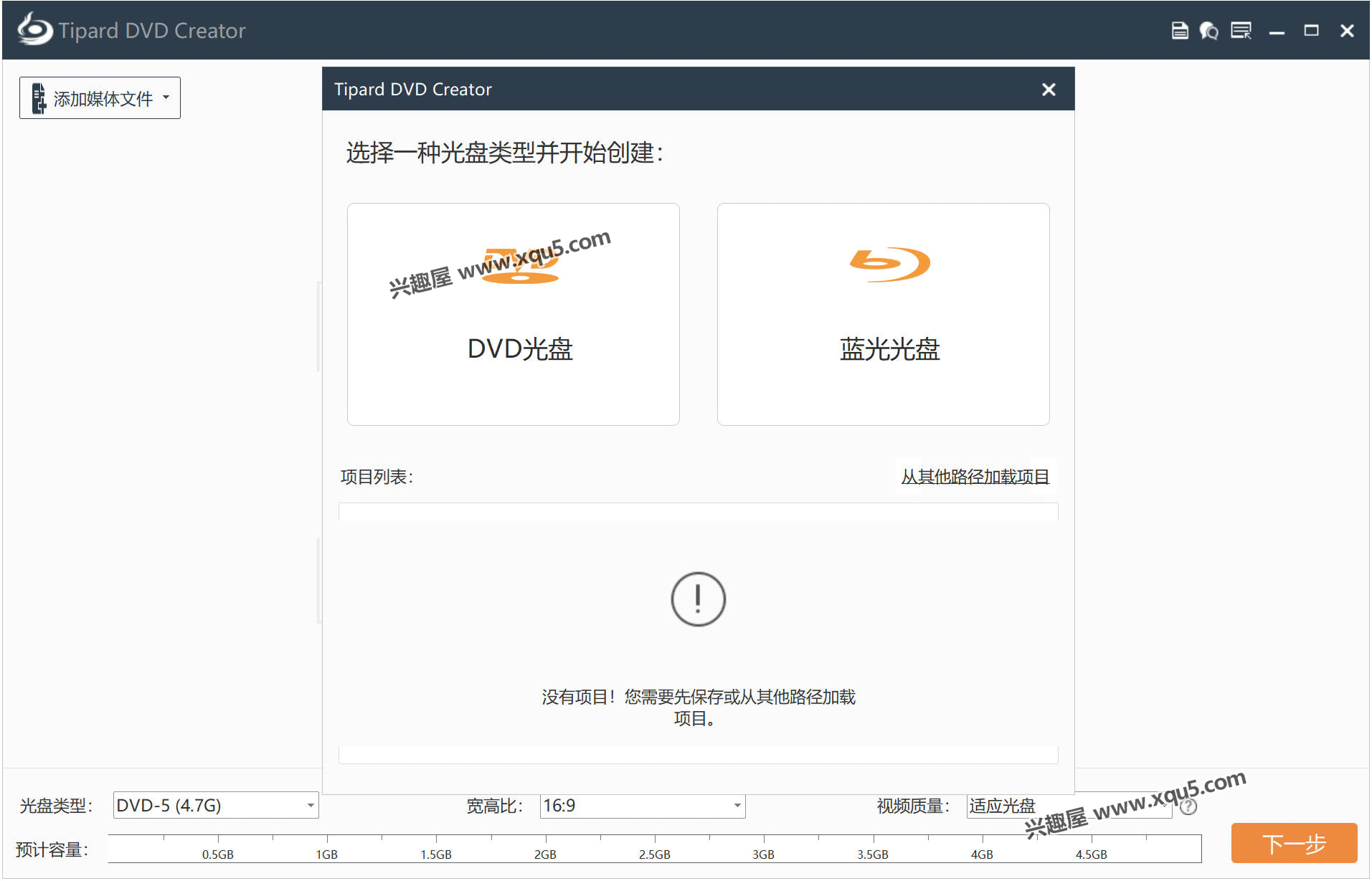The height and width of the screenshot is (881, 1372).
Task: Click the 项目列表 label
Action: pos(377,477)
